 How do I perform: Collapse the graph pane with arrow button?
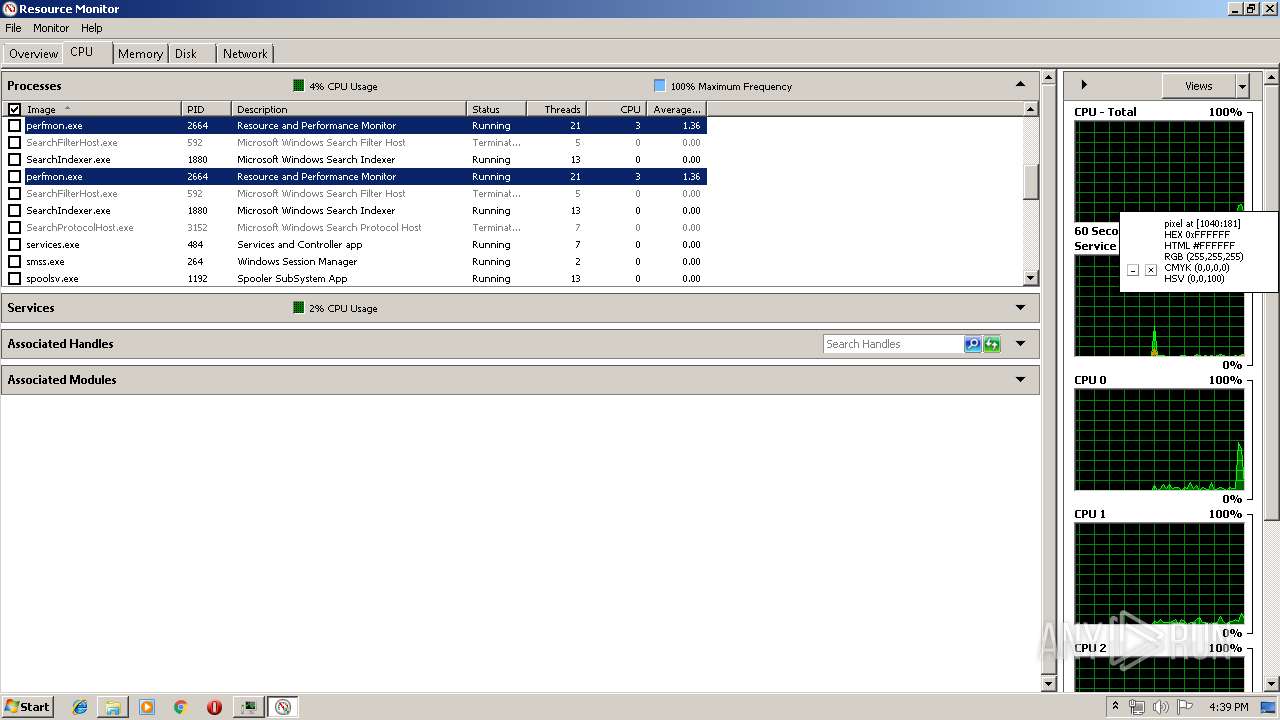click(1084, 85)
